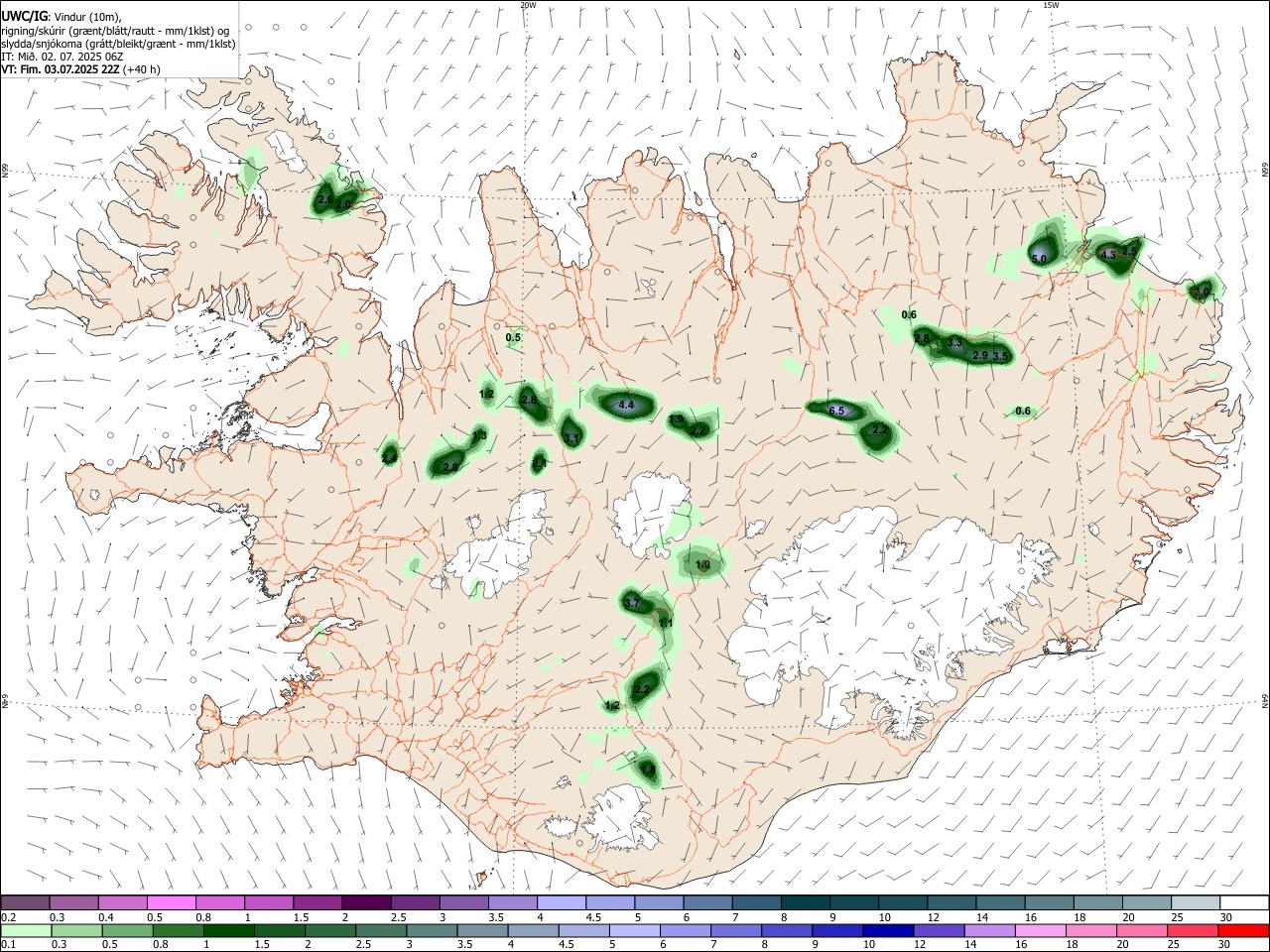This screenshot has width=1270, height=952.
Task: Select the 5.0 precipitation label in the northeast
Action: pos(1039,259)
